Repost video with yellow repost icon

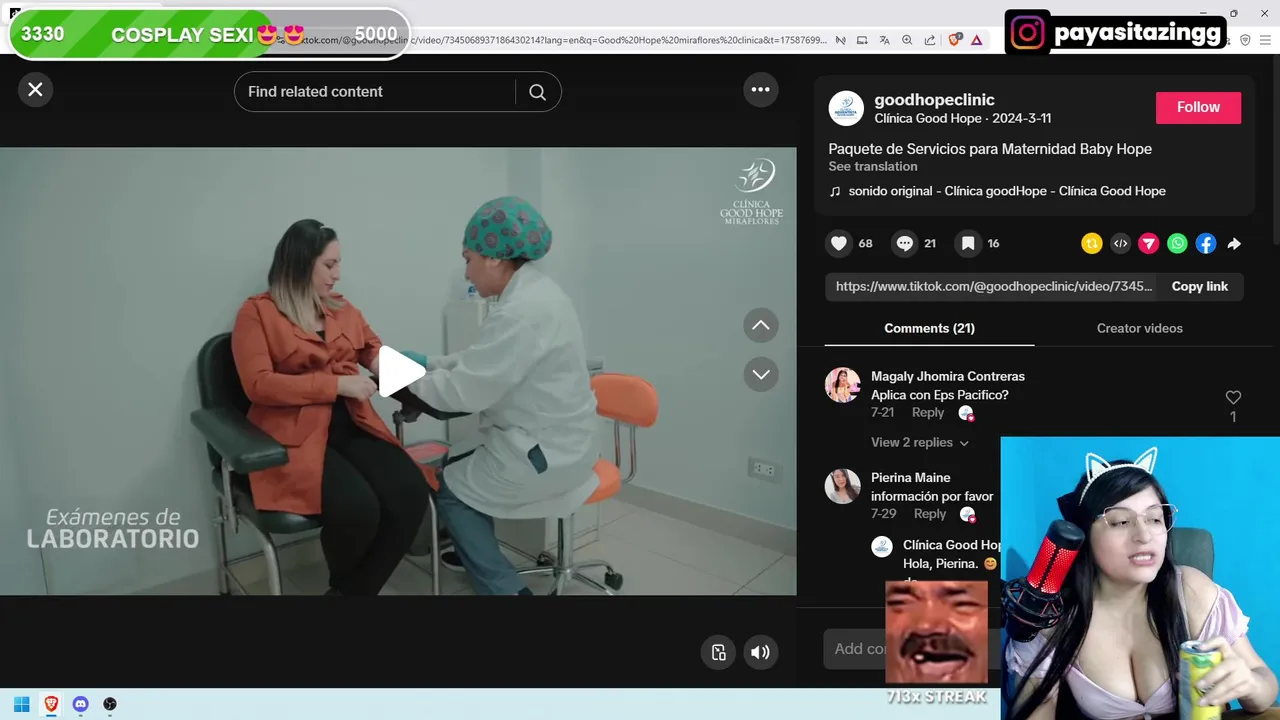click(x=1092, y=243)
